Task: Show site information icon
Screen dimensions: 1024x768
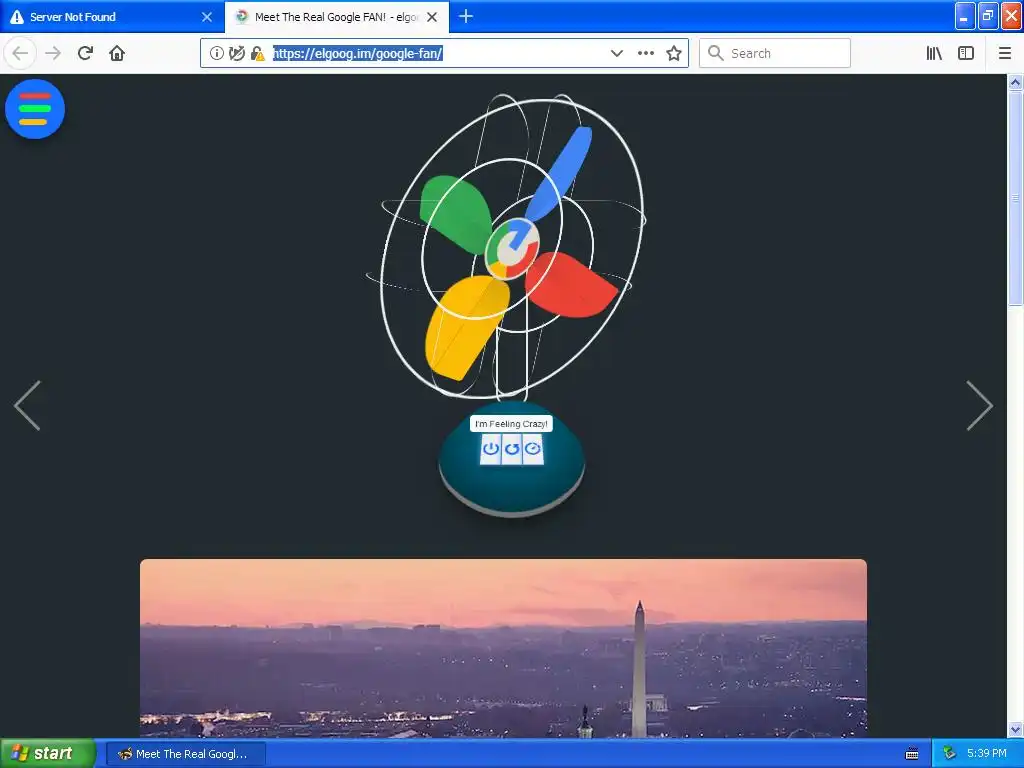Action: 217,54
